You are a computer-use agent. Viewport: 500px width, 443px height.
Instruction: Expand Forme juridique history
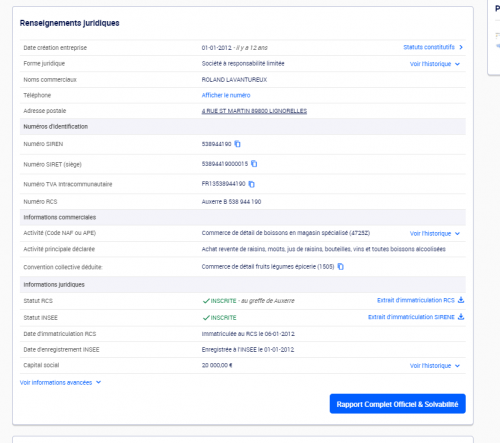(x=435, y=64)
